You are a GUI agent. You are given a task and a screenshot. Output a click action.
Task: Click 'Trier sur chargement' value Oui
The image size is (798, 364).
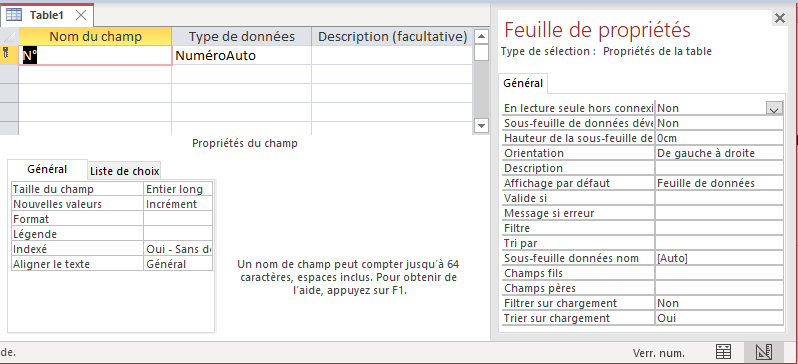(x=719, y=318)
